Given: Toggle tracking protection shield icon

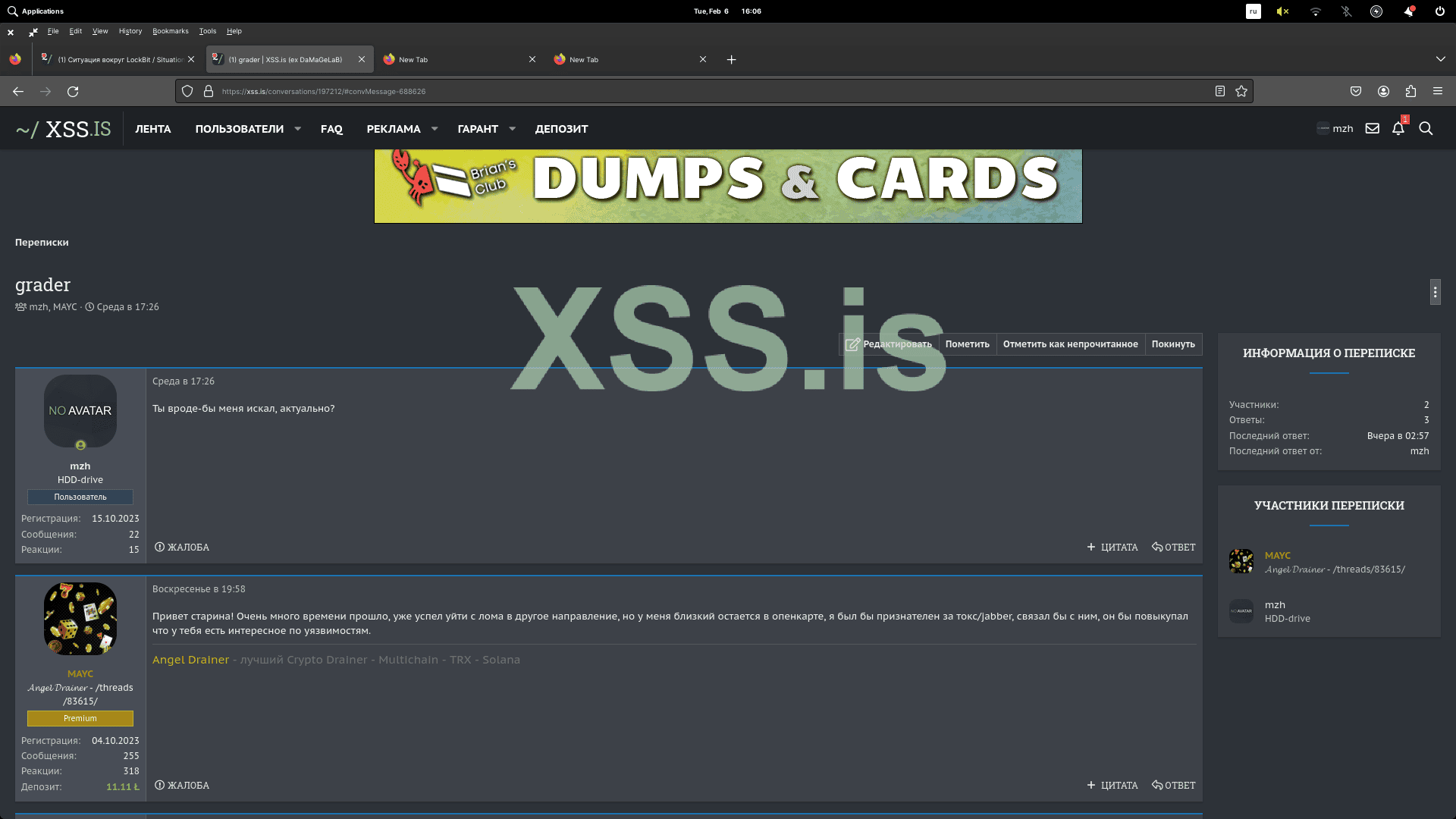Looking at the screenshot, I should tap(187, 91).
